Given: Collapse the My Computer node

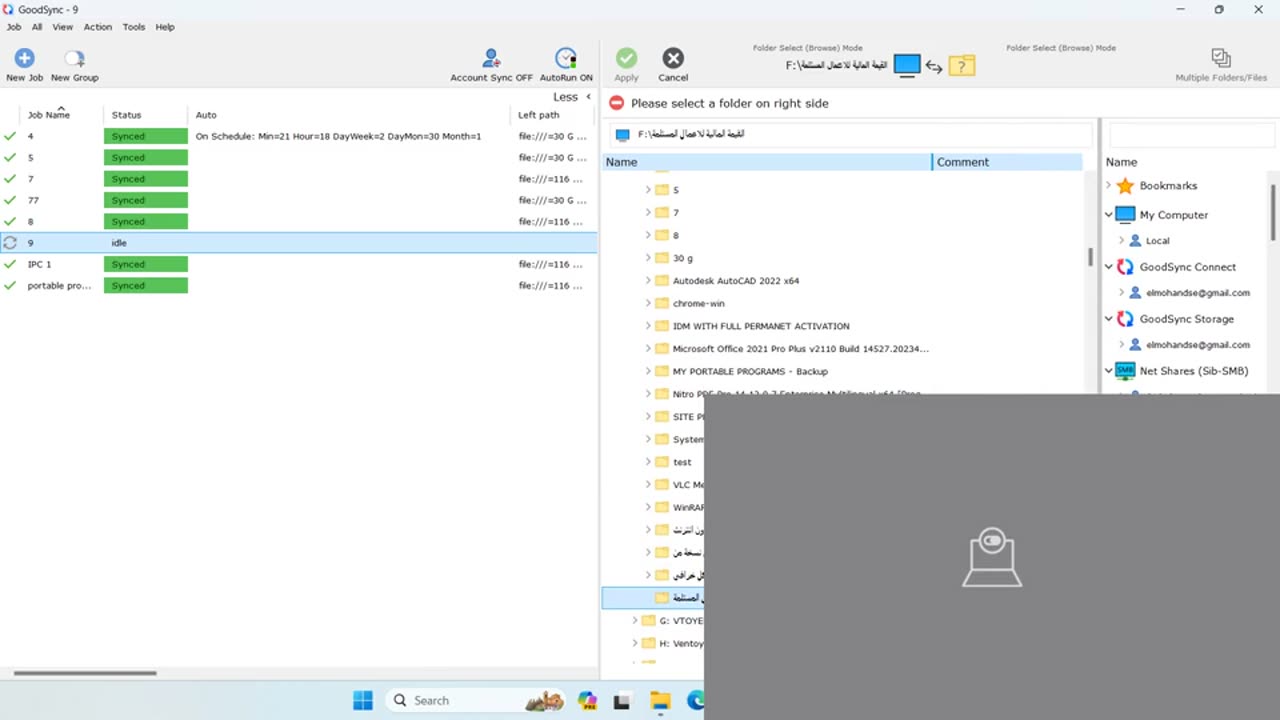Looking at the screenshot, I should (1108, 215).
